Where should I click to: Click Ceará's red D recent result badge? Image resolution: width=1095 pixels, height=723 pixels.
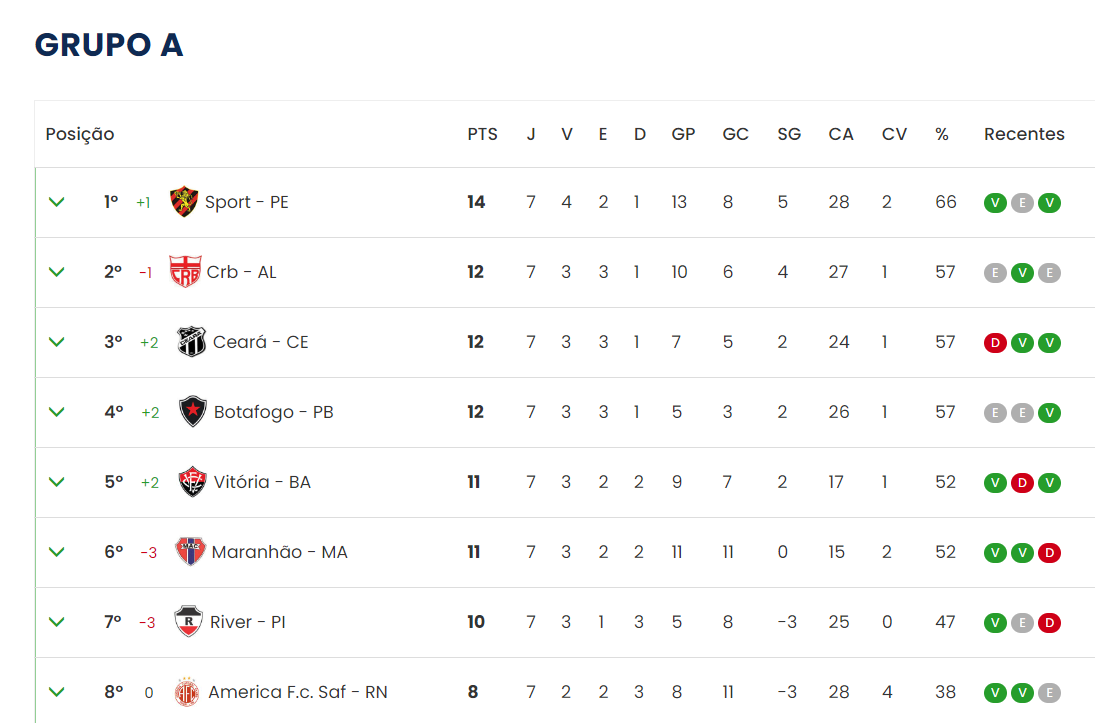pyautogui.click(x=995, y=343)
